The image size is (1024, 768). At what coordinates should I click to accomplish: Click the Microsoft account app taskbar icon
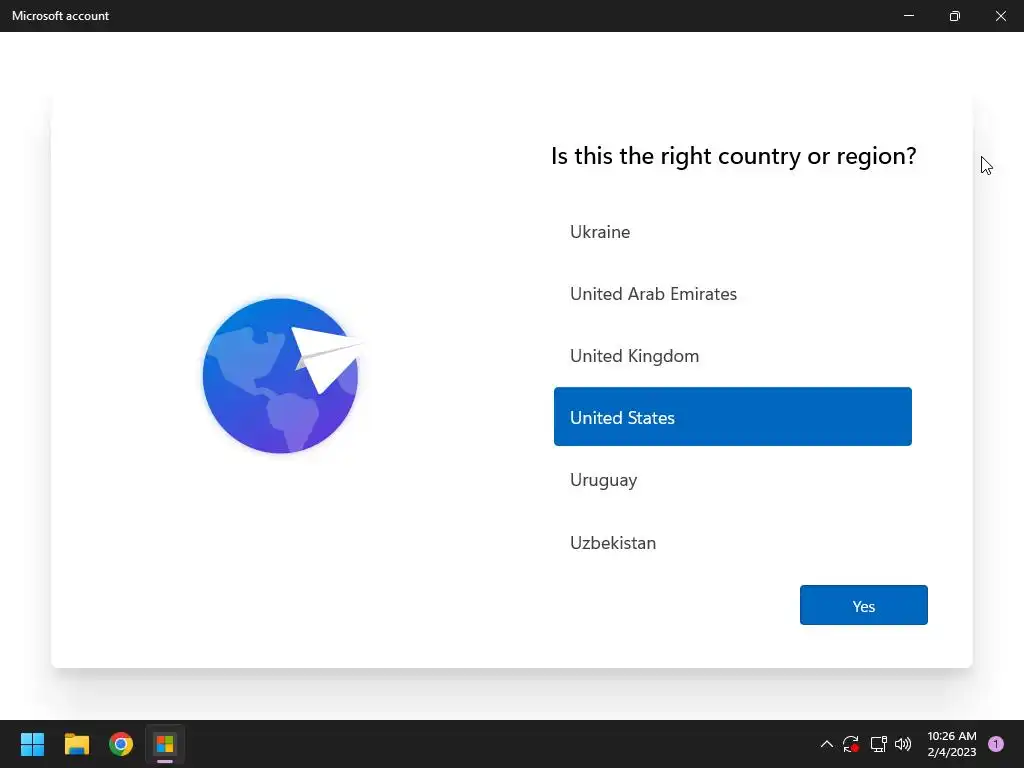coord(165,744)
